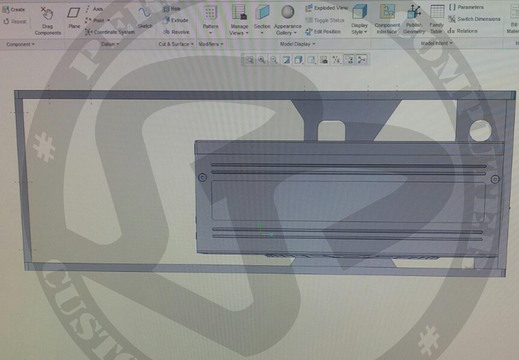Expand the Pattern dropdown arrow
519x360 pixels.
(x=210, y=33)
